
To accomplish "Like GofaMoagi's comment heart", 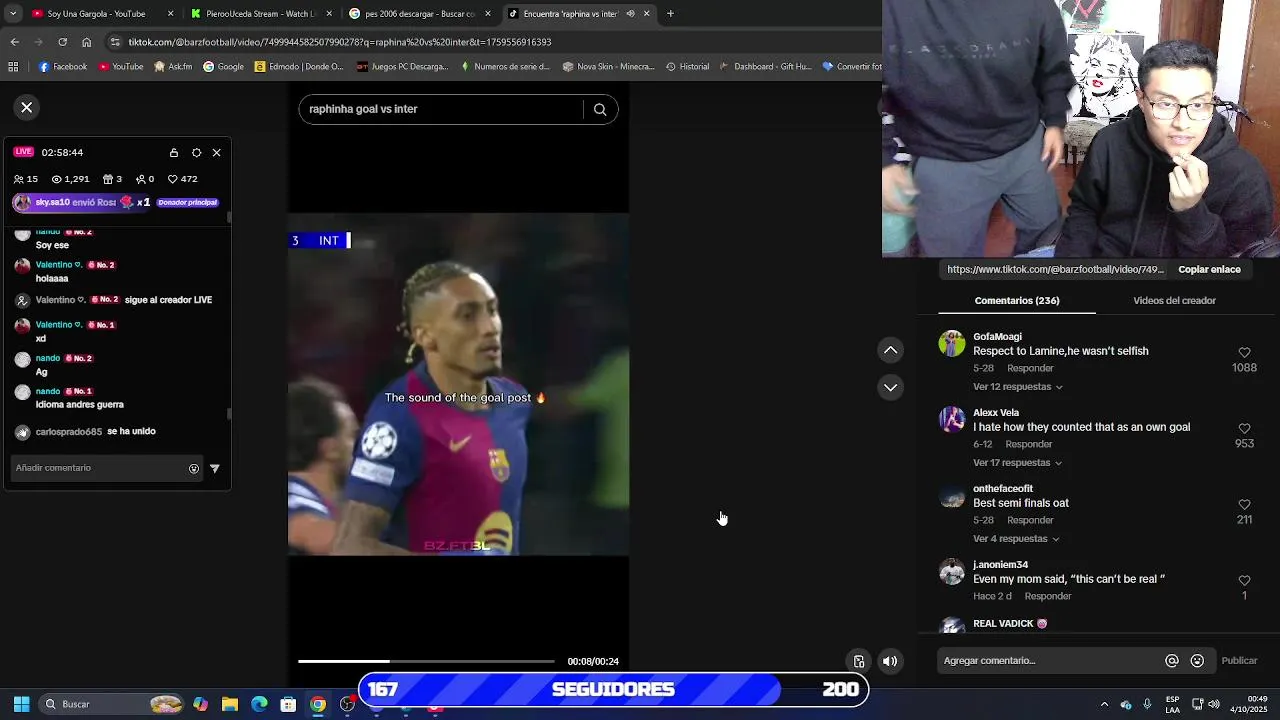I will (x=1244, y=353).
